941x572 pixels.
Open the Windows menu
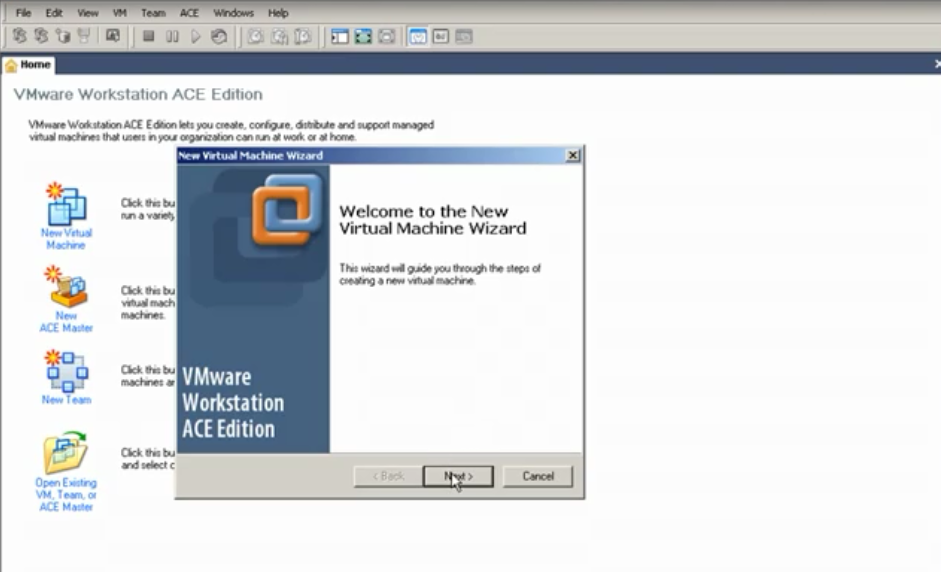pos(233,13)
